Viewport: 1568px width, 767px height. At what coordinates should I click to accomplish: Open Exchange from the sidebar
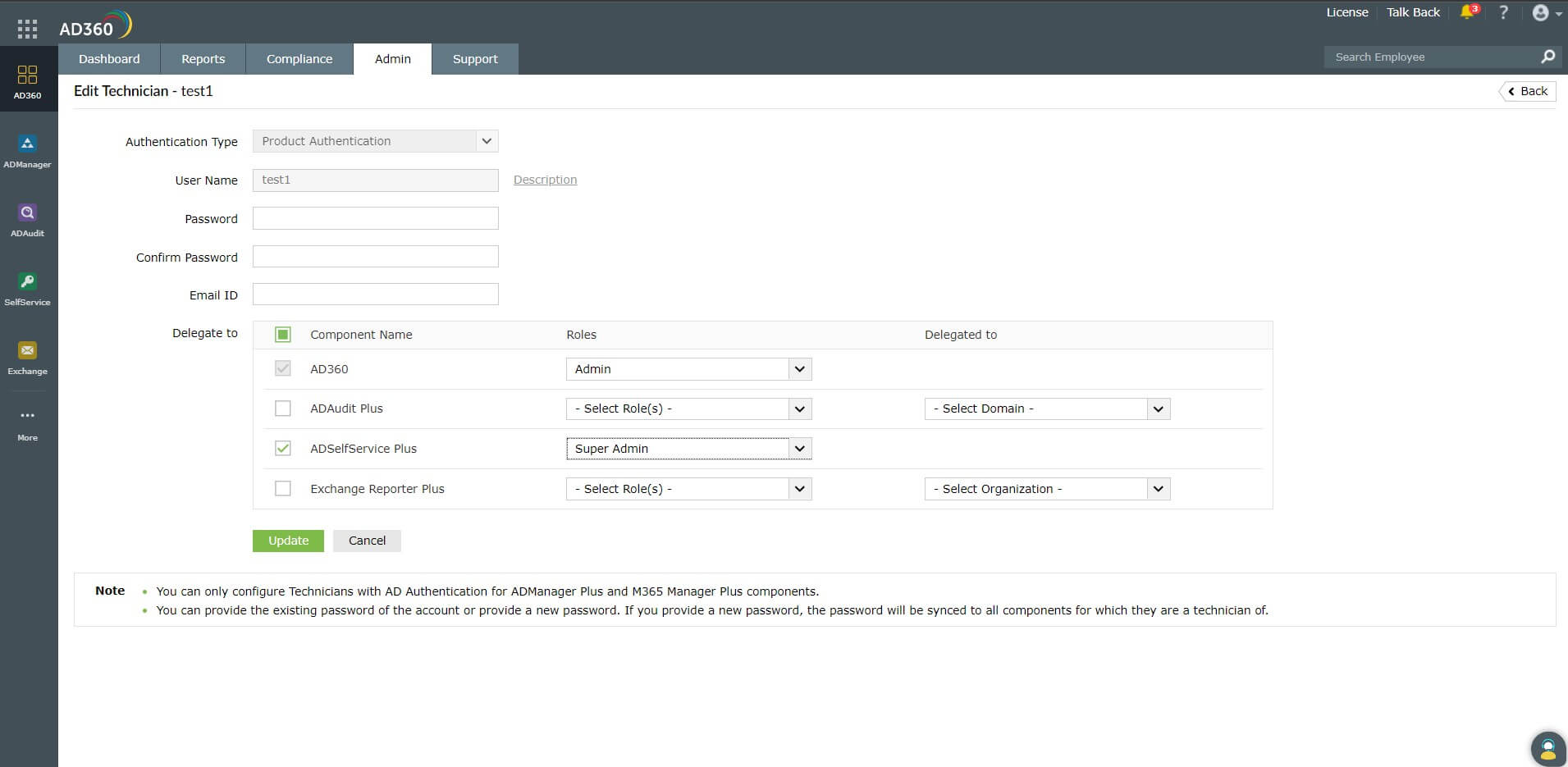coord(27,358)
